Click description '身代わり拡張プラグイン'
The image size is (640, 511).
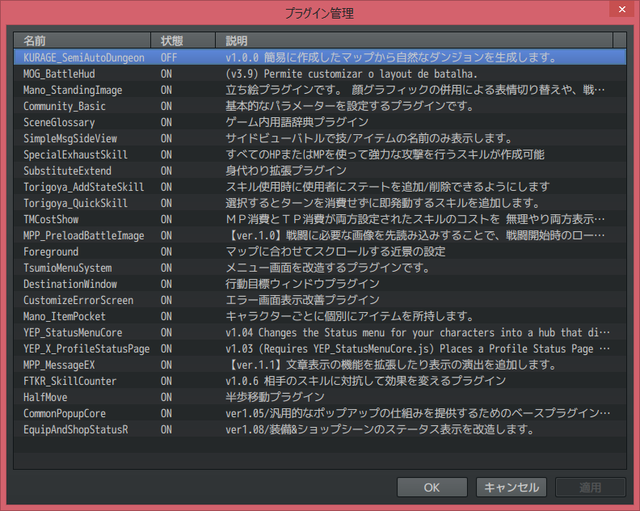(286, 171)
